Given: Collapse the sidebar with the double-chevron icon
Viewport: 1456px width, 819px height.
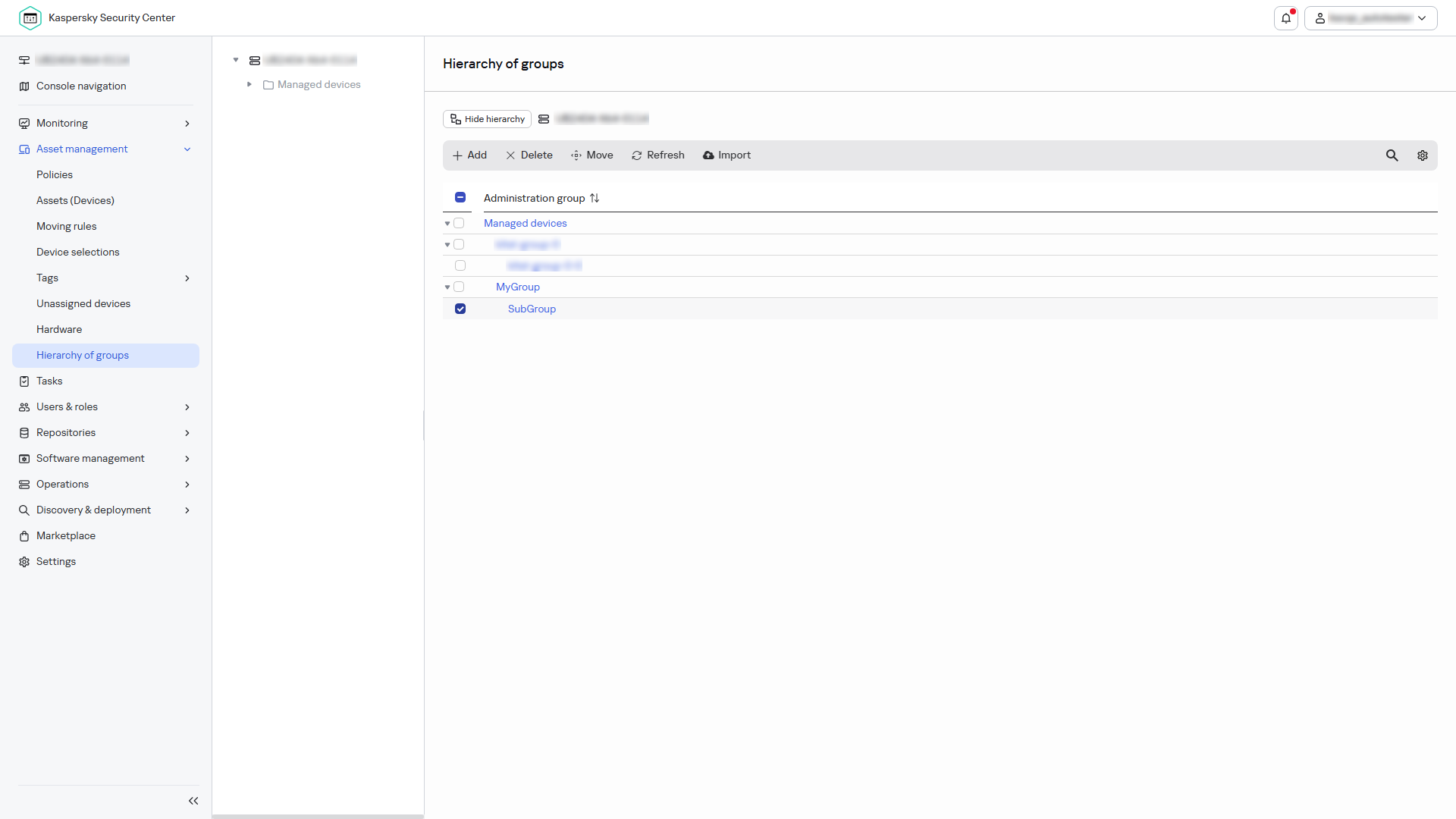Looking at the screenshot, I should [x=193, y=801].
